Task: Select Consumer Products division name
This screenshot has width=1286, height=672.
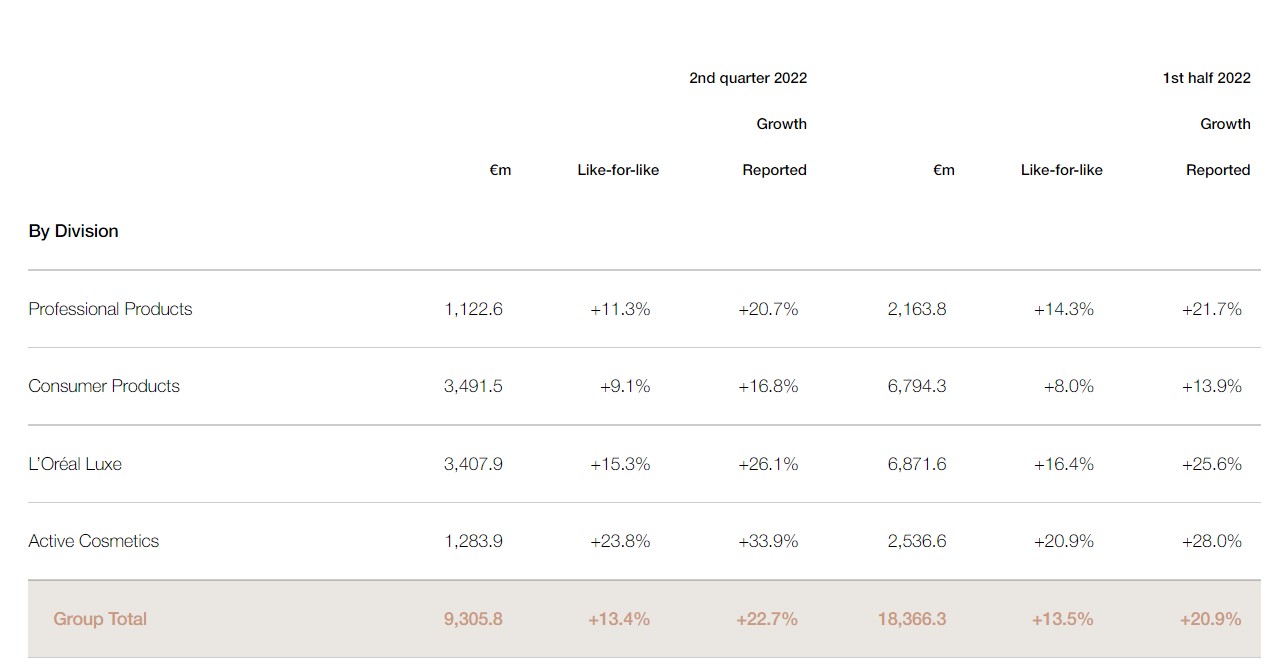Action: pos(104,386)
